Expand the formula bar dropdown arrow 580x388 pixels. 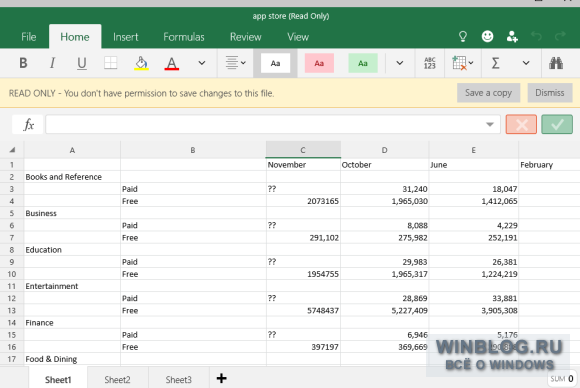(x=490, y=125)
